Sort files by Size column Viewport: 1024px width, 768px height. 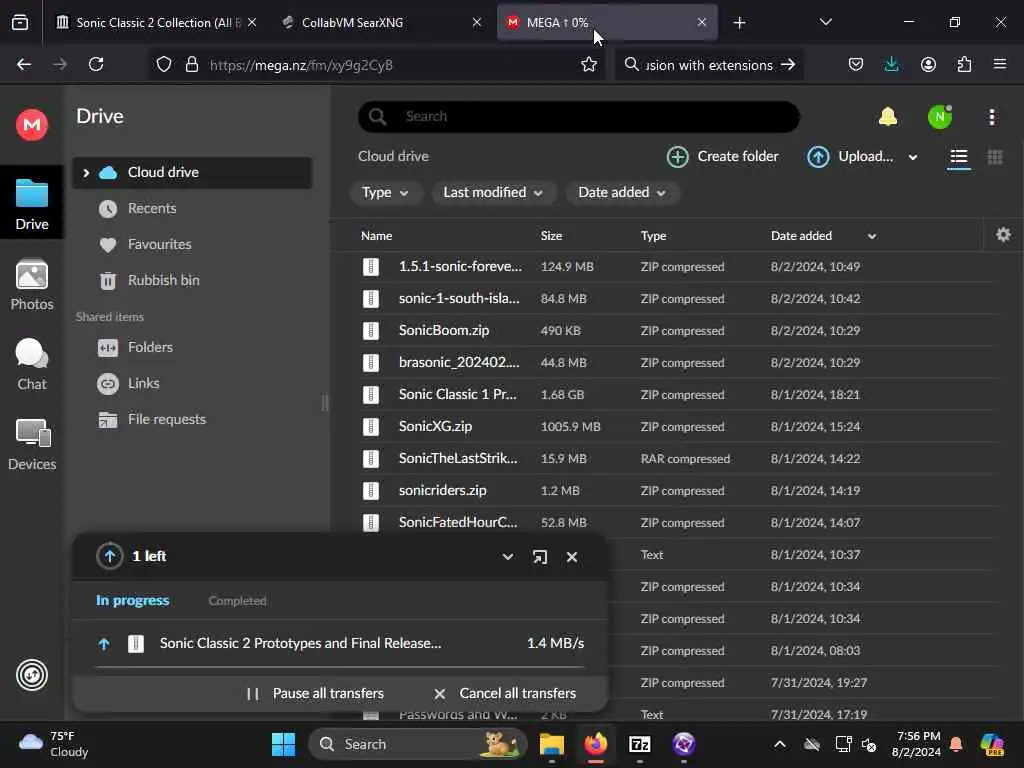pyautogui.click(x=551, y=236)
